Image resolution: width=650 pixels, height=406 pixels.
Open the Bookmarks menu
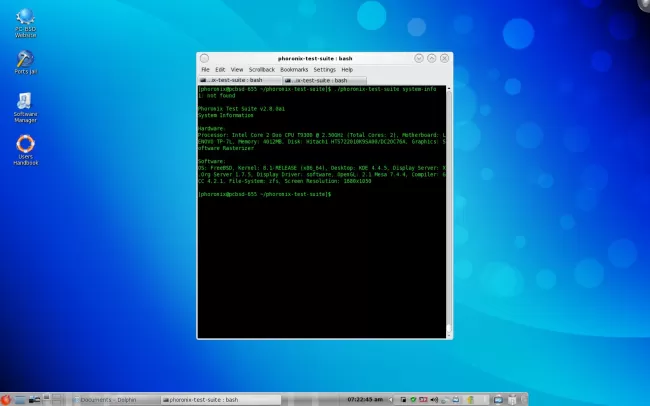[294, 70]
